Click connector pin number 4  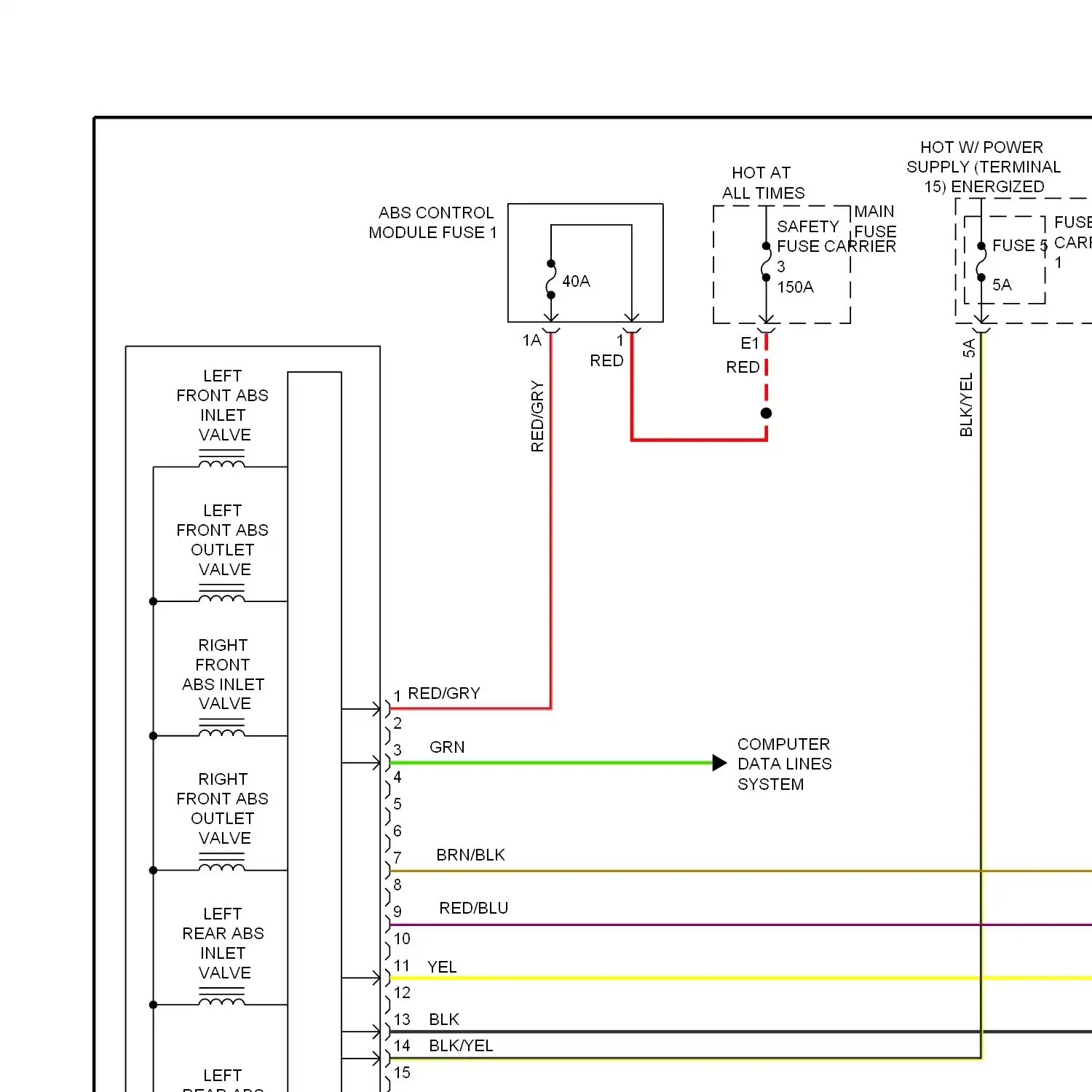(x=397, y=777)
